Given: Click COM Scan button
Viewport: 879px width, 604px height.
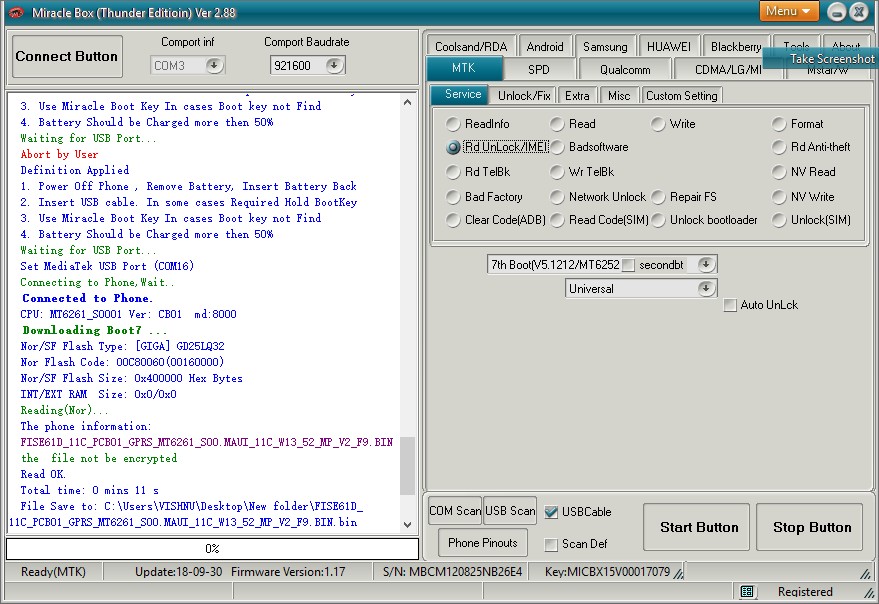Looking at the screenshot, I should [455, 511].
